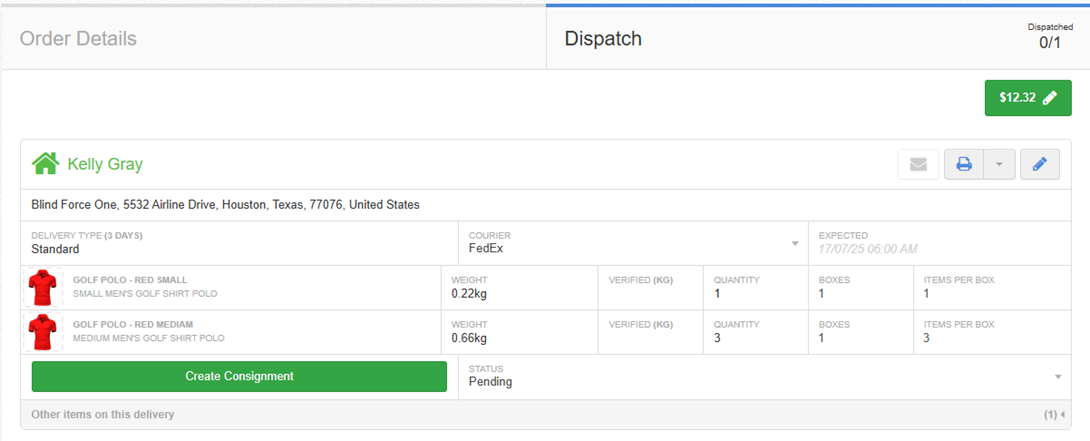Click the printer icon button

tap(964, 164)
